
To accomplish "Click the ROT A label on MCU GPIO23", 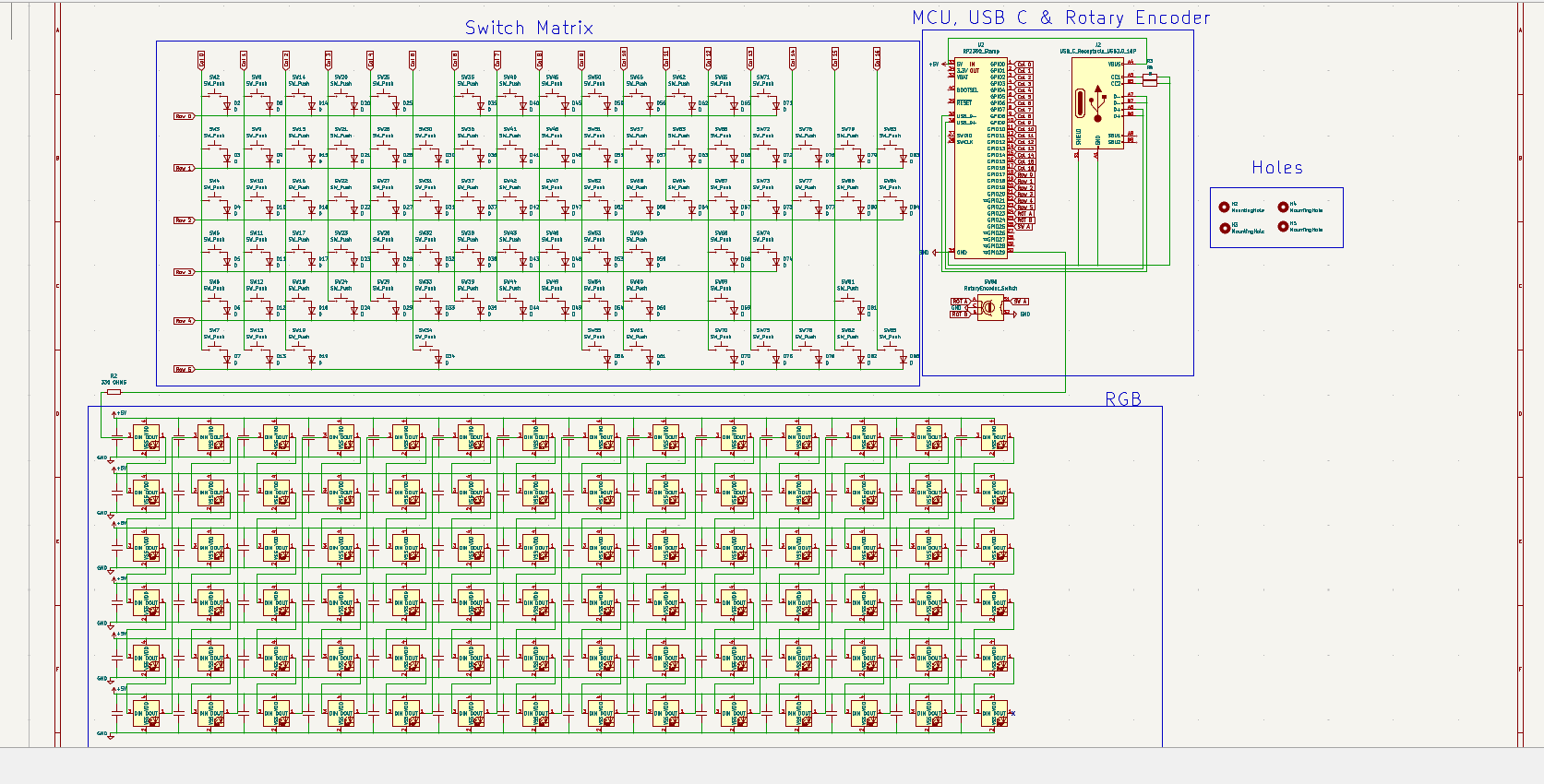I will point(1025,213).
